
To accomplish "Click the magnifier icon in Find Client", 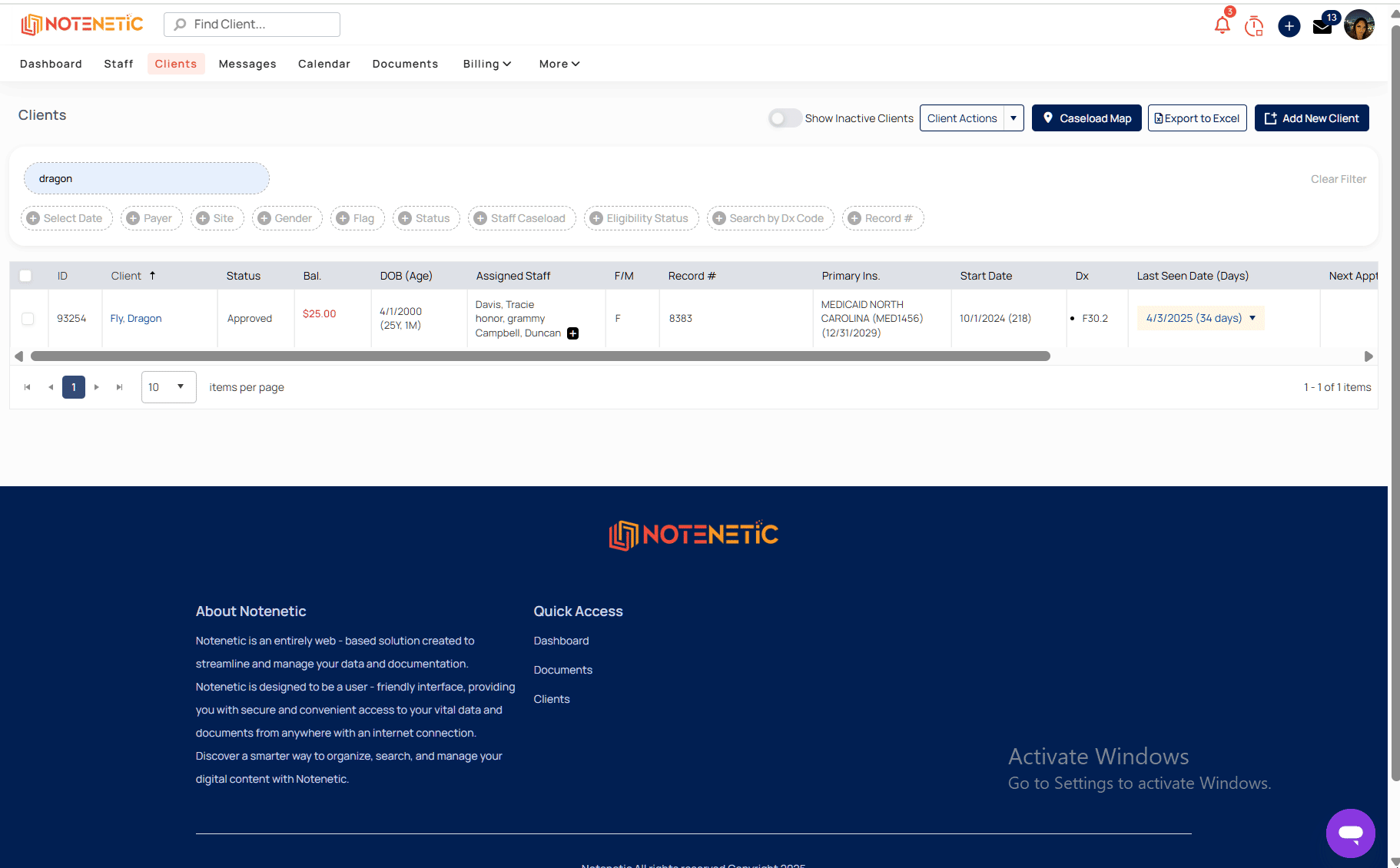I will pyautogui.click(x=180, y=25).
